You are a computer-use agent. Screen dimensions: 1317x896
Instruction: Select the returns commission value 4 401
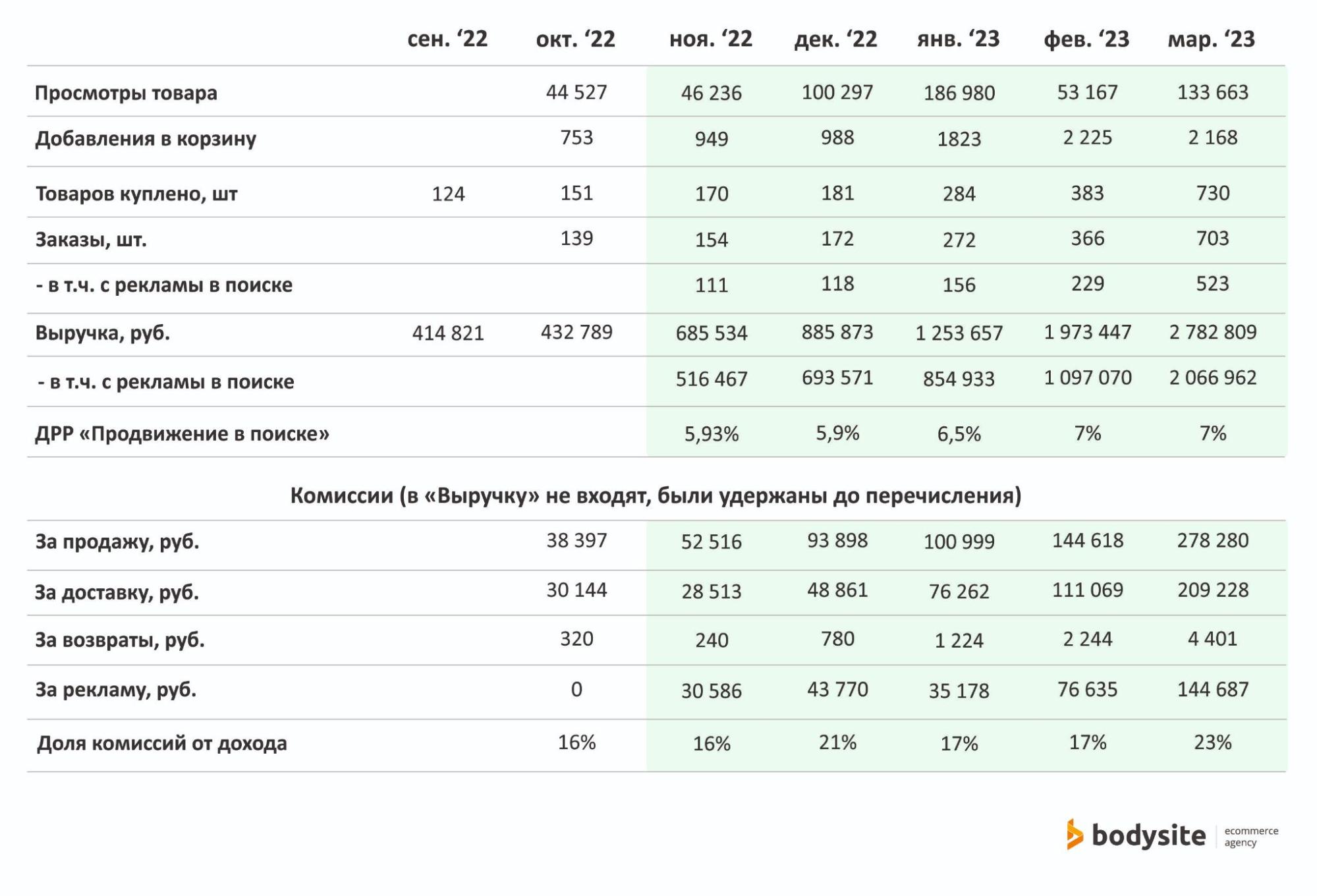point(1212,639)
